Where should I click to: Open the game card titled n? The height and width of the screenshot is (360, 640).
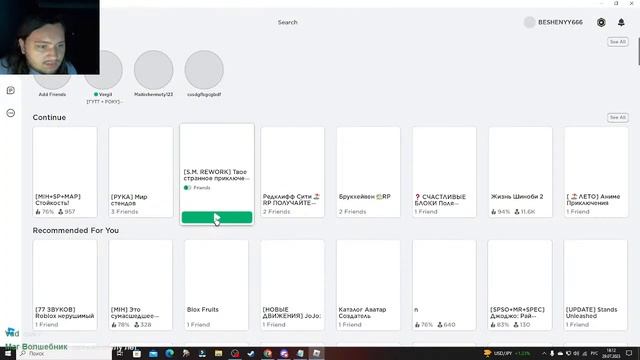[444, 285]
